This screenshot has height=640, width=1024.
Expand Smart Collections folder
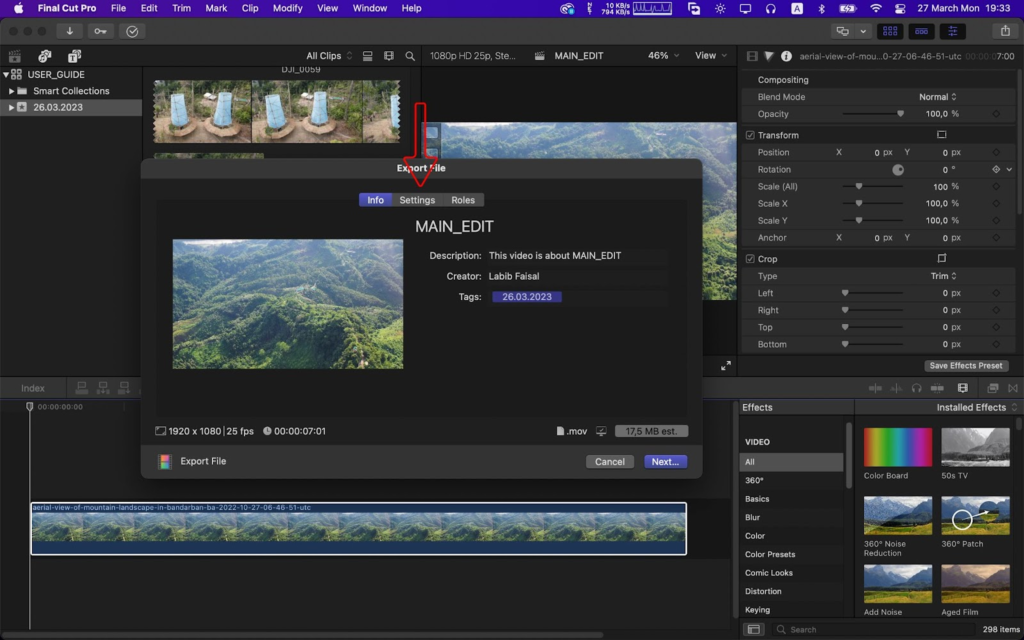11,91
